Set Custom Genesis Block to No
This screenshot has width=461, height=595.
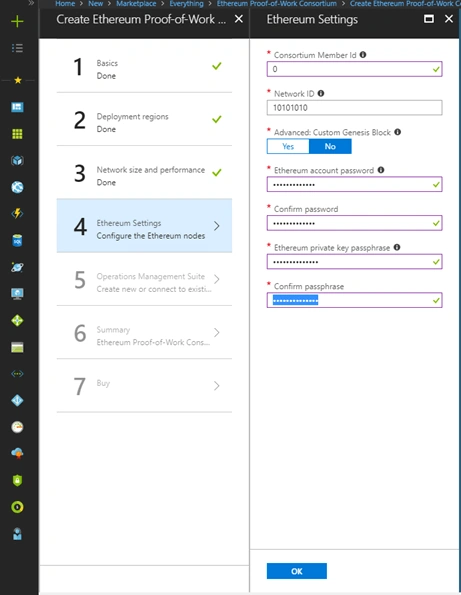[330, 146]
